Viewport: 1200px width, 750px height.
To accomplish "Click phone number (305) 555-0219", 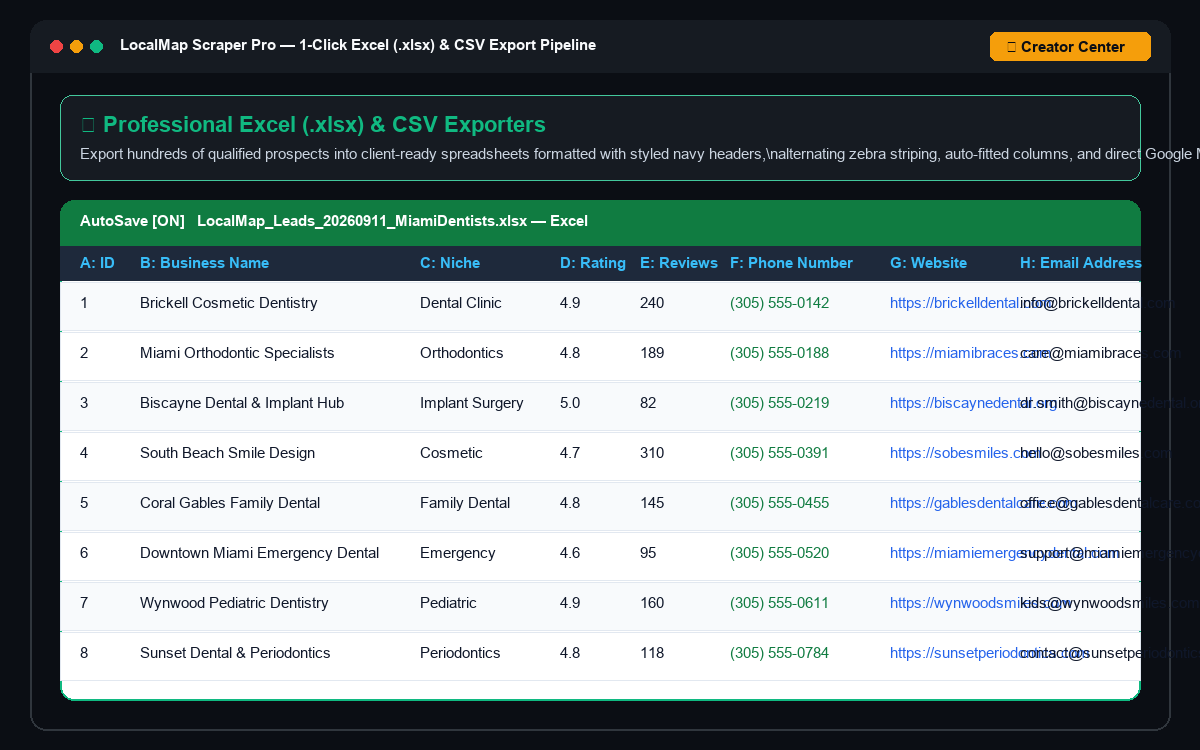I will point(779,403).
